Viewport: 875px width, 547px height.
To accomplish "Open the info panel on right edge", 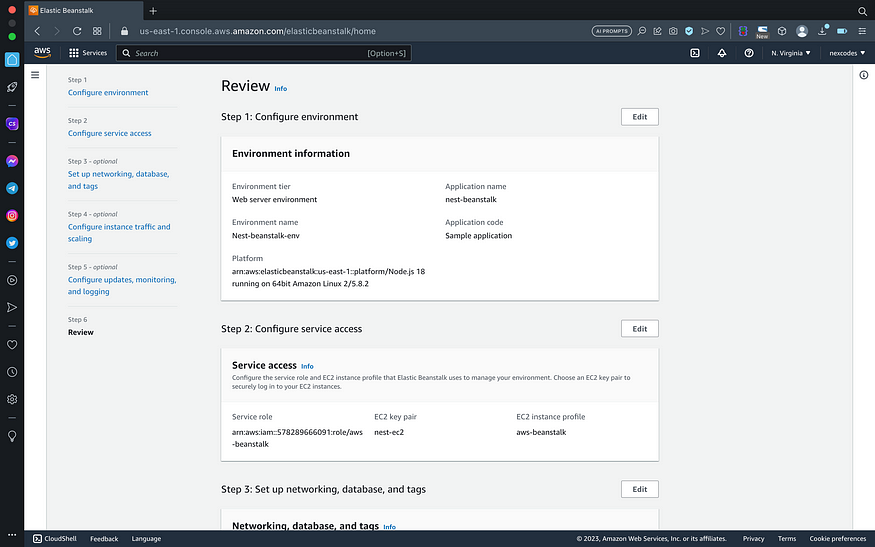I will (x=863, y=75).
